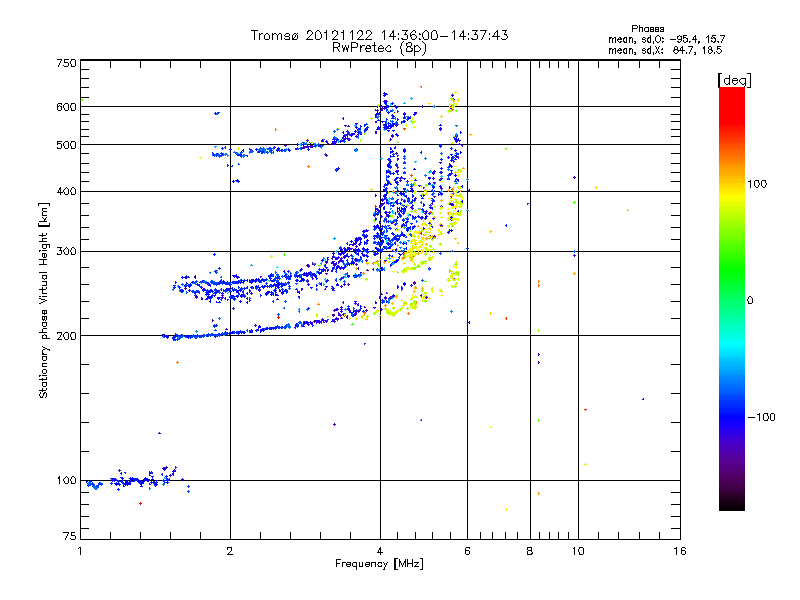Click the 100 tick label on height axis

pyautogui.click(x=66, y=481)
